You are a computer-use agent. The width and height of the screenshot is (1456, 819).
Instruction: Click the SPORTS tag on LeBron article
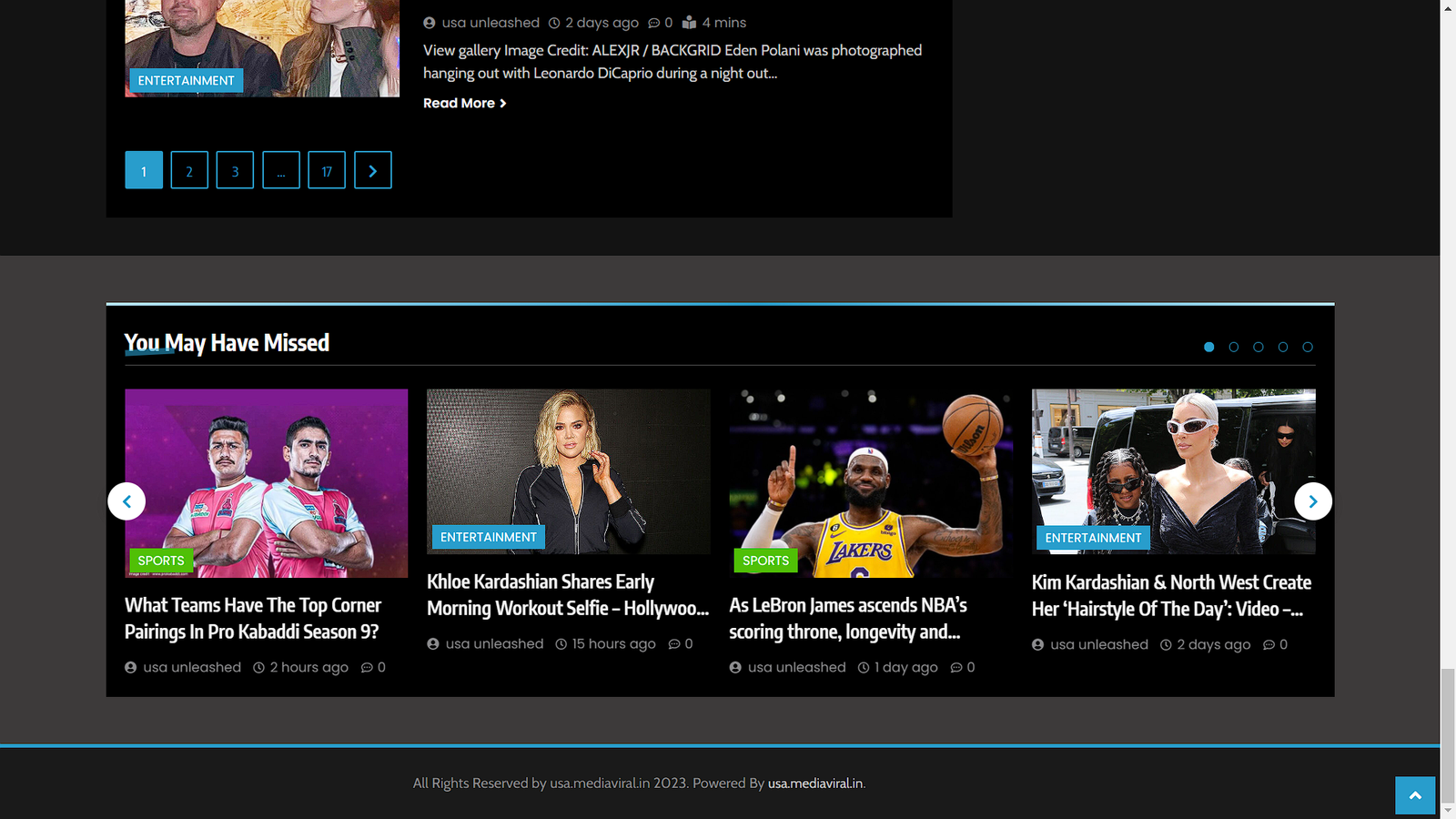click(x=765, y=561)
